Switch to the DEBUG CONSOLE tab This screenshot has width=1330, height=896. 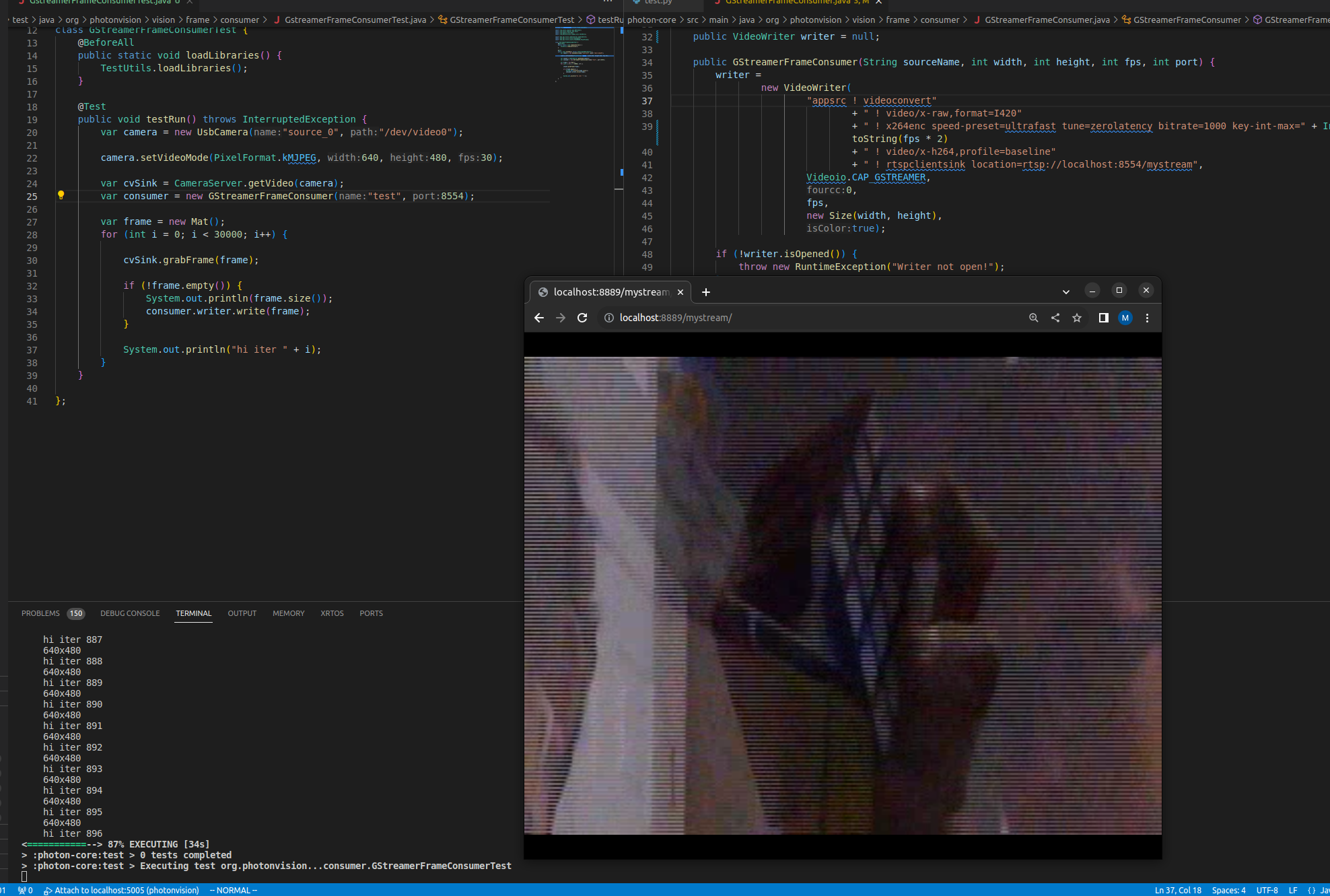130,613
